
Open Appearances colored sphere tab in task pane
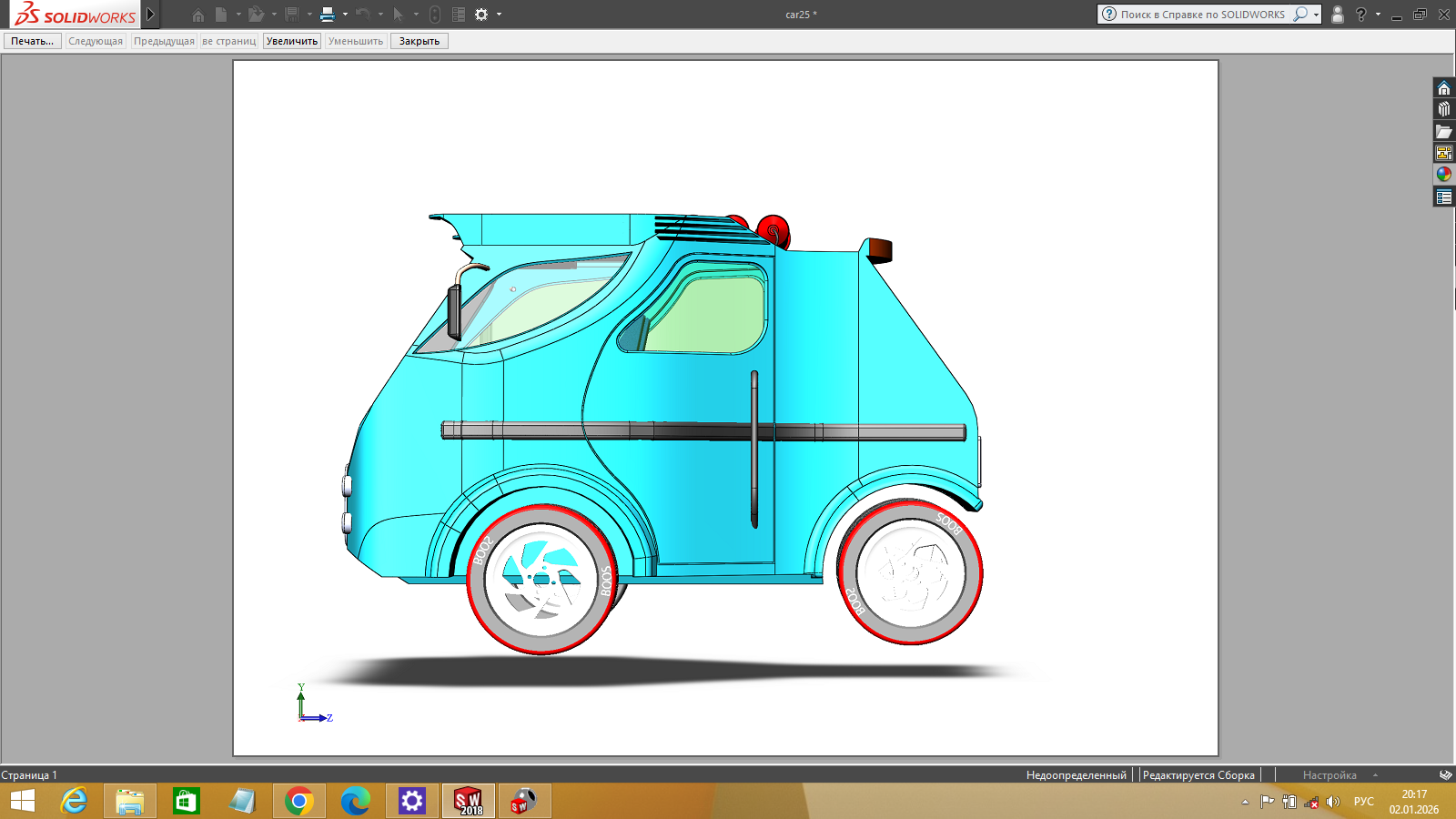coord(1444,174)
